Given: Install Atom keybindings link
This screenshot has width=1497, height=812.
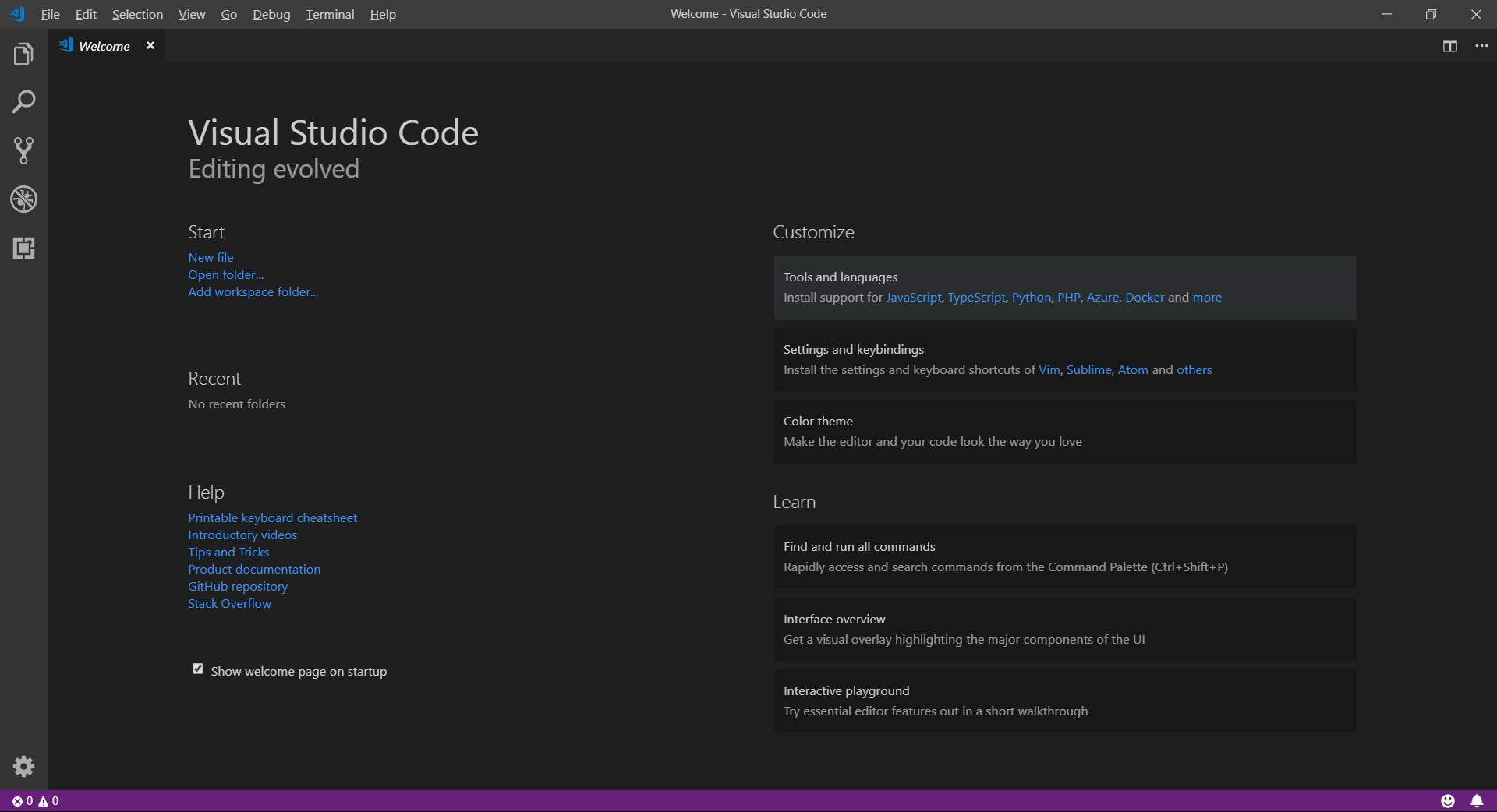Looking at the screenshot, I should [1133, 369].
